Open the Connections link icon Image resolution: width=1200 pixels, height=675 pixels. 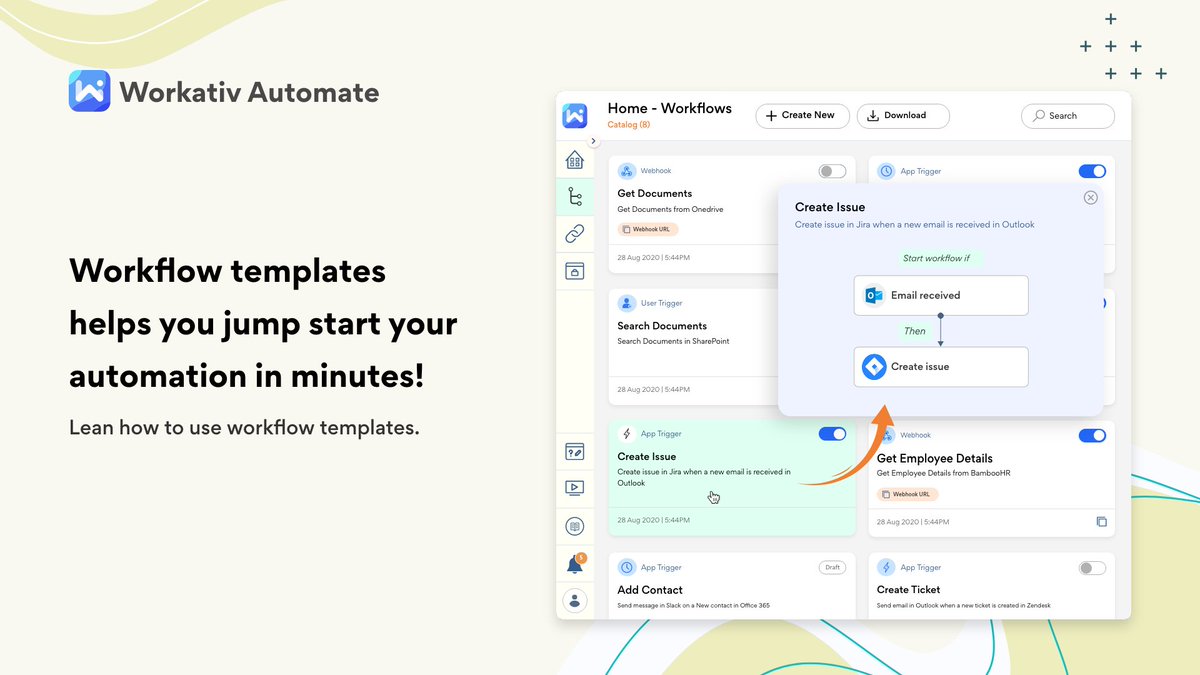click(x=575, y=233)
